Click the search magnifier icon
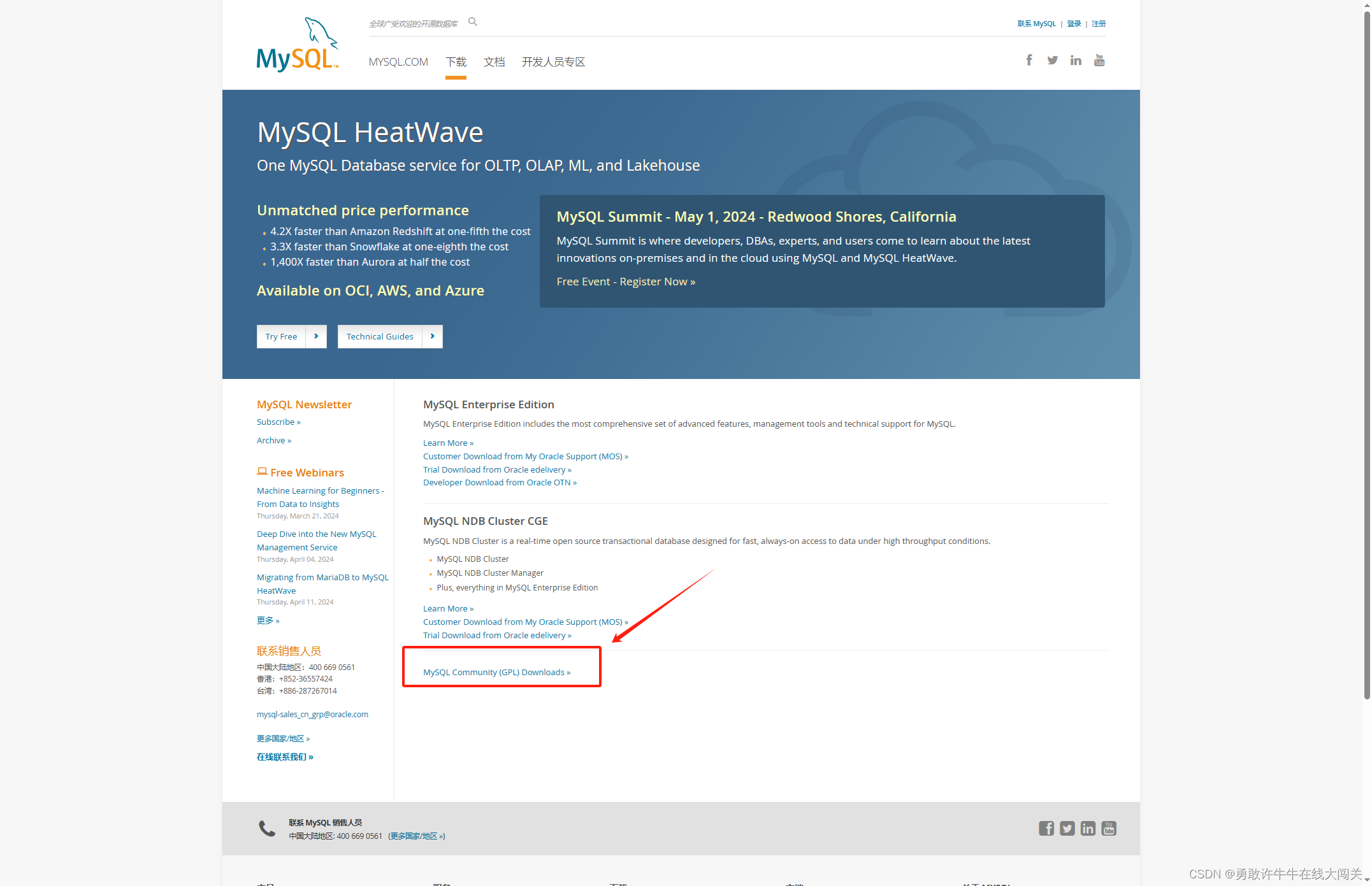Viewport: 1372px width, 886px height. pyautogui.click(x=473, y=22)
